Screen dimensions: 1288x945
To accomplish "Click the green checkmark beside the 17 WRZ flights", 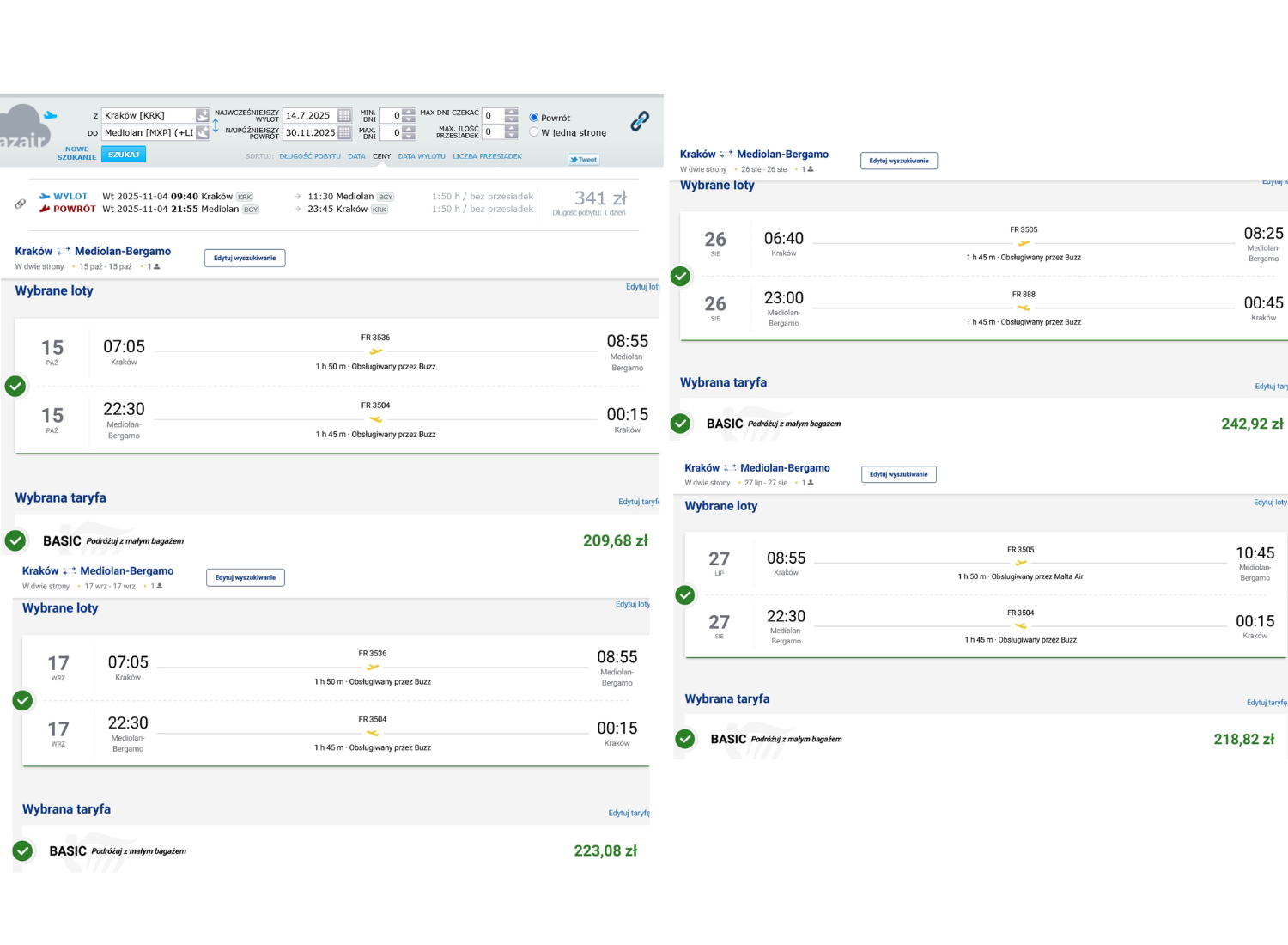I will (x=23, y=700).
